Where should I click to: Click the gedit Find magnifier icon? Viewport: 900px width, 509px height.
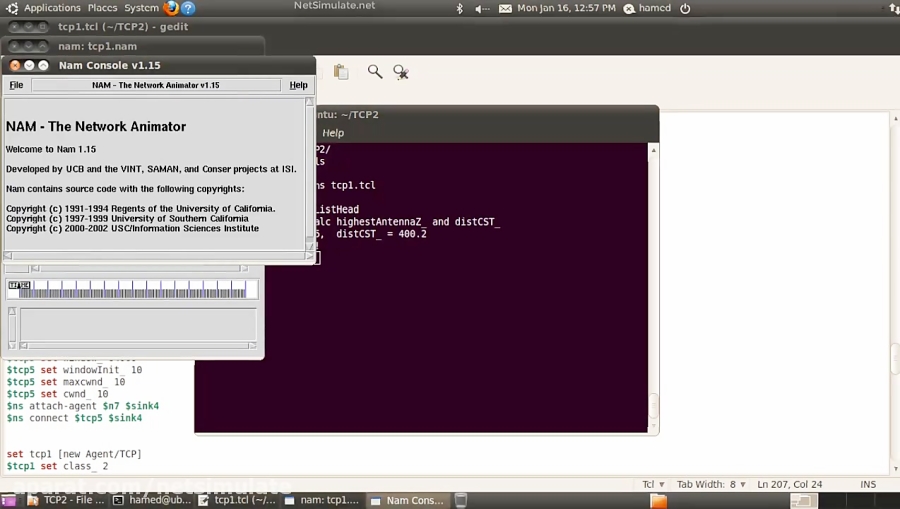pos(374,72)
